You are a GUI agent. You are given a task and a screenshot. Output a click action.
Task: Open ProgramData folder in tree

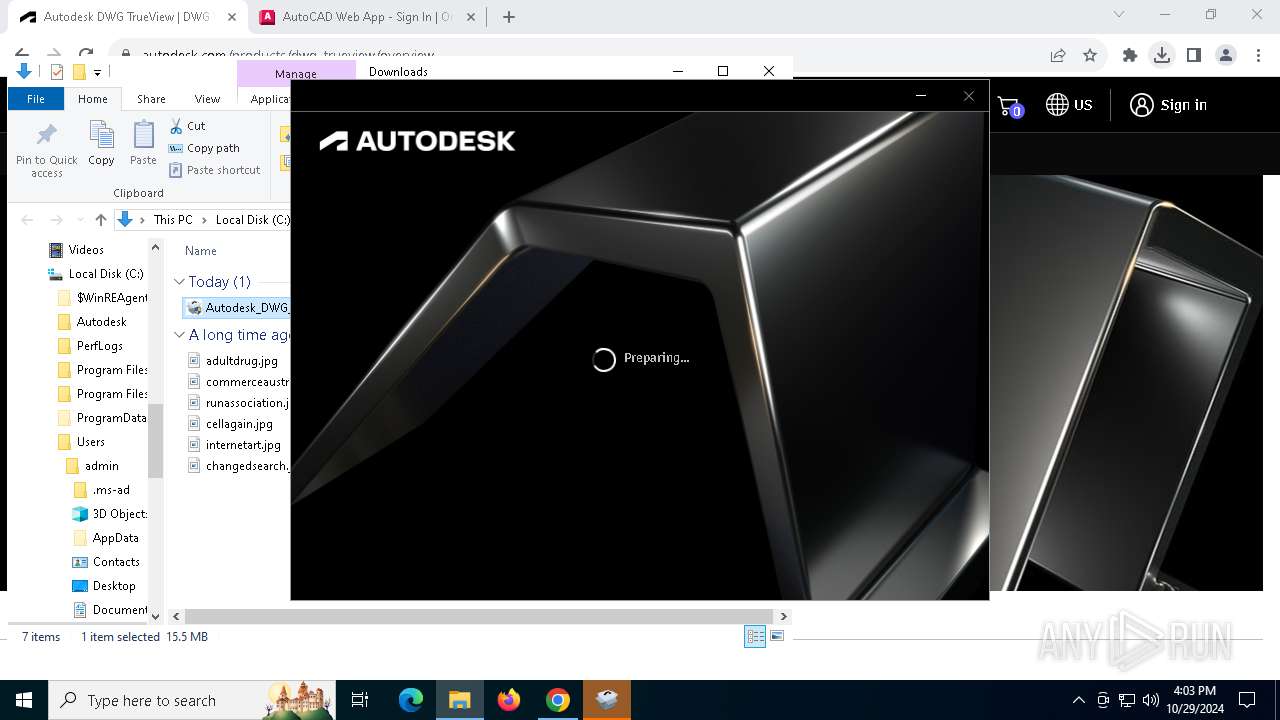point(111,418)
